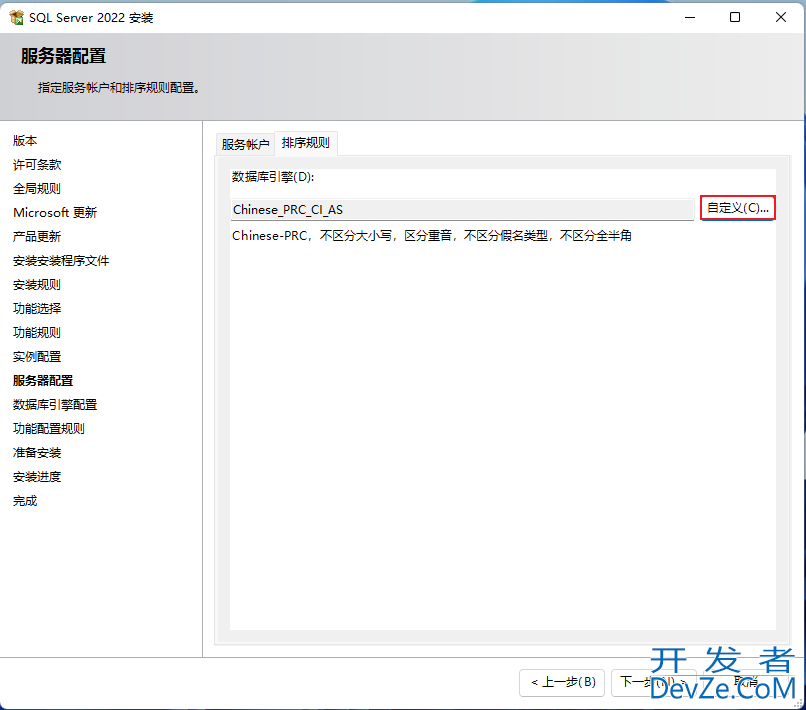The width and height of the screenshot is (806, 710).
Task: Click the 数据库引擎(D): label
Action: click(x=273, y=177)
